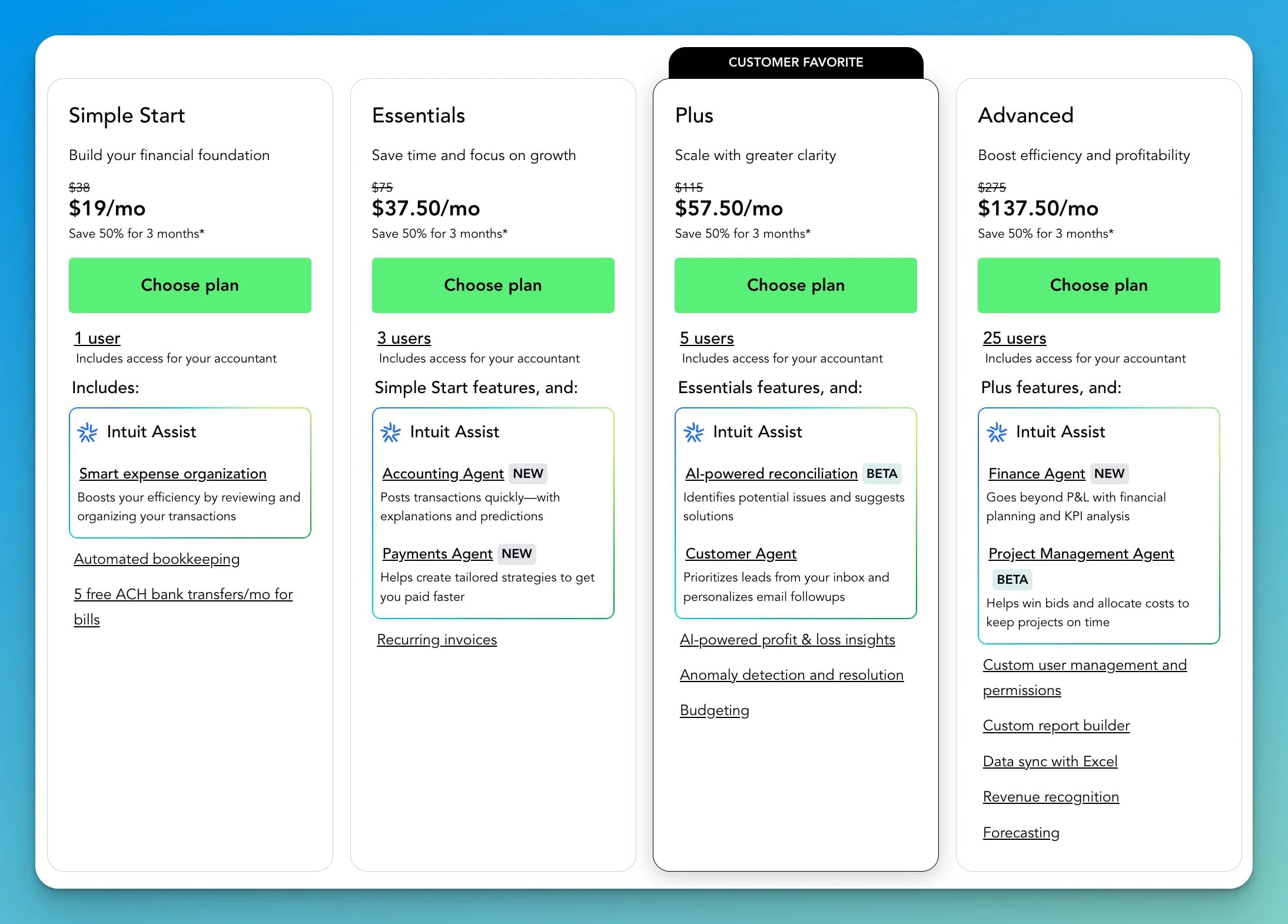The width and height of the screenshot is (1288, 924).
Task: Click the Intuit Assist icon in Plus
Action: pos(693,432)
